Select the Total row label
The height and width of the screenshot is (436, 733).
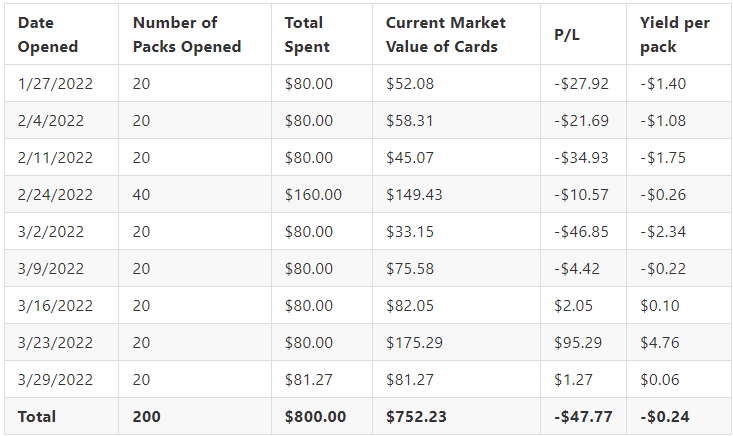pos(36,416)
